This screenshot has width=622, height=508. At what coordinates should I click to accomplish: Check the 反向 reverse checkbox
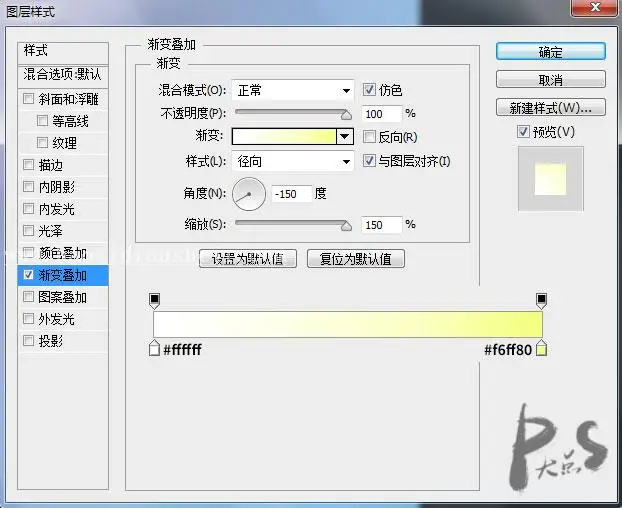point(369,137)
